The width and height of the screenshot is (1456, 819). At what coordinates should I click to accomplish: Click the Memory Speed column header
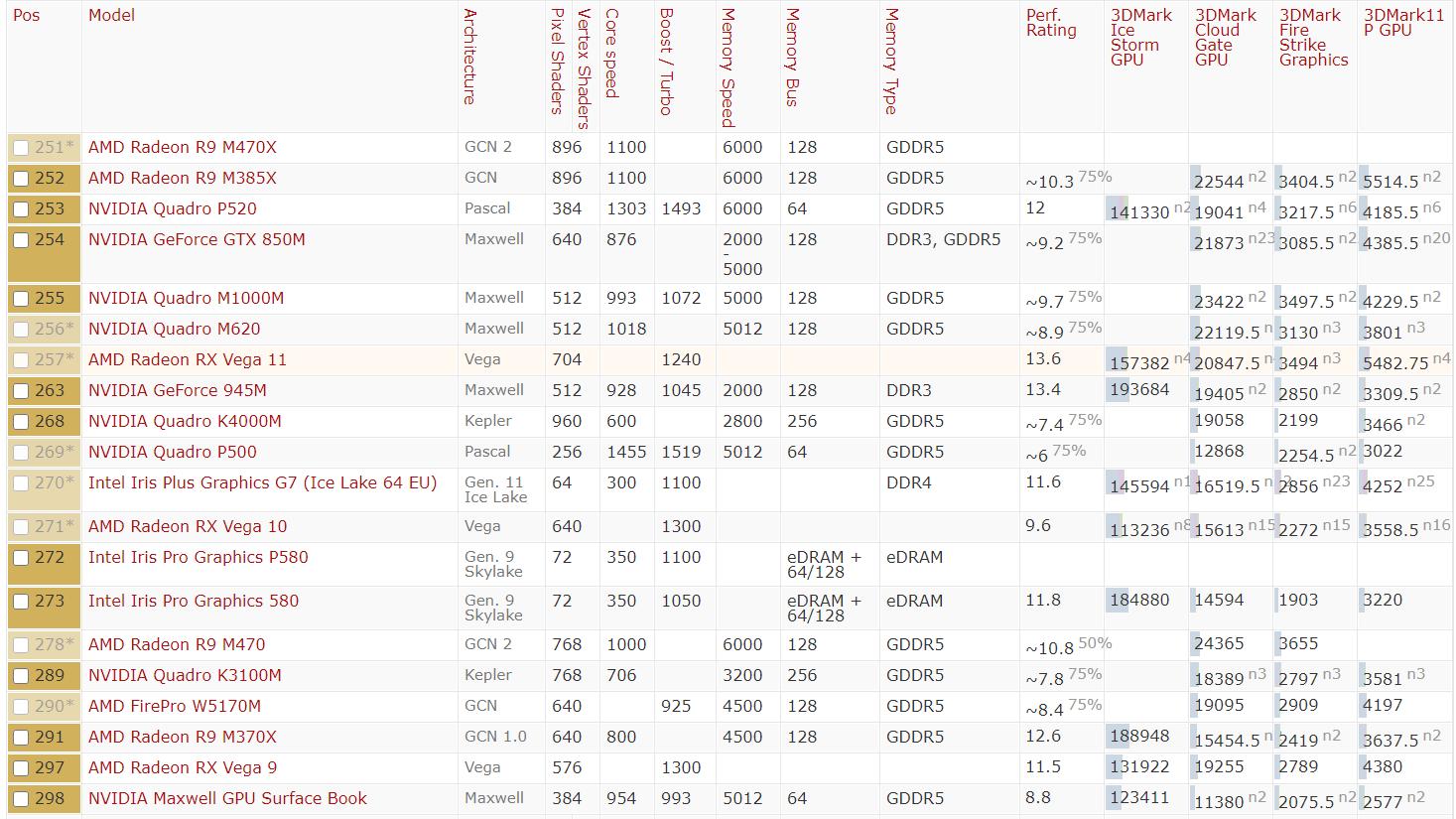728,68
